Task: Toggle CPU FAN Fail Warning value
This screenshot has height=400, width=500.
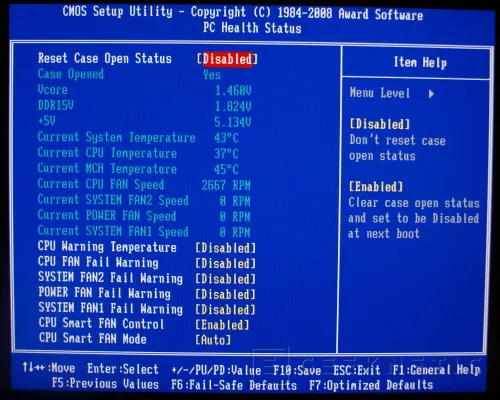Action: coord(225,263)
